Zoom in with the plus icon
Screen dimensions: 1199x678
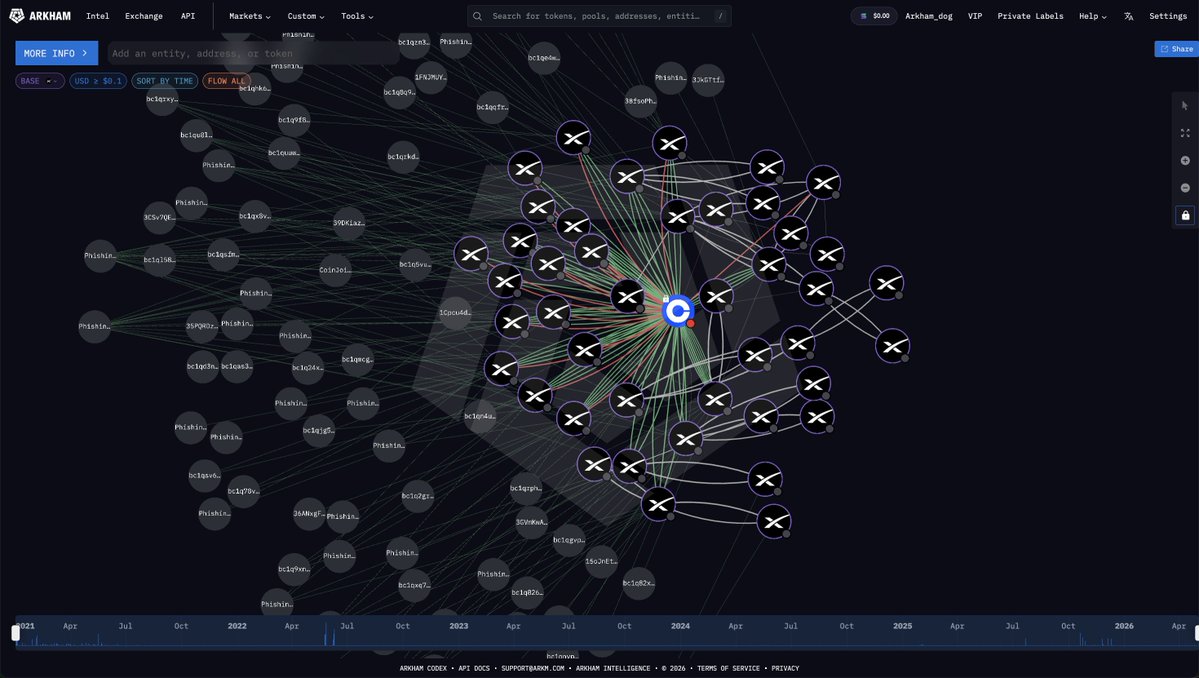click(1184, 161)
